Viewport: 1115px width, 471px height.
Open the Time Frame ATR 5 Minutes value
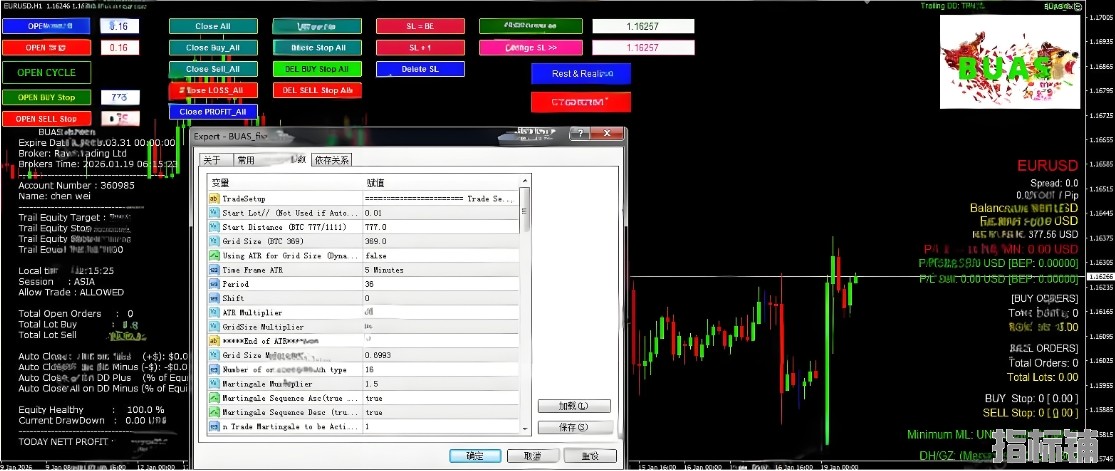(x=440, y=270)
